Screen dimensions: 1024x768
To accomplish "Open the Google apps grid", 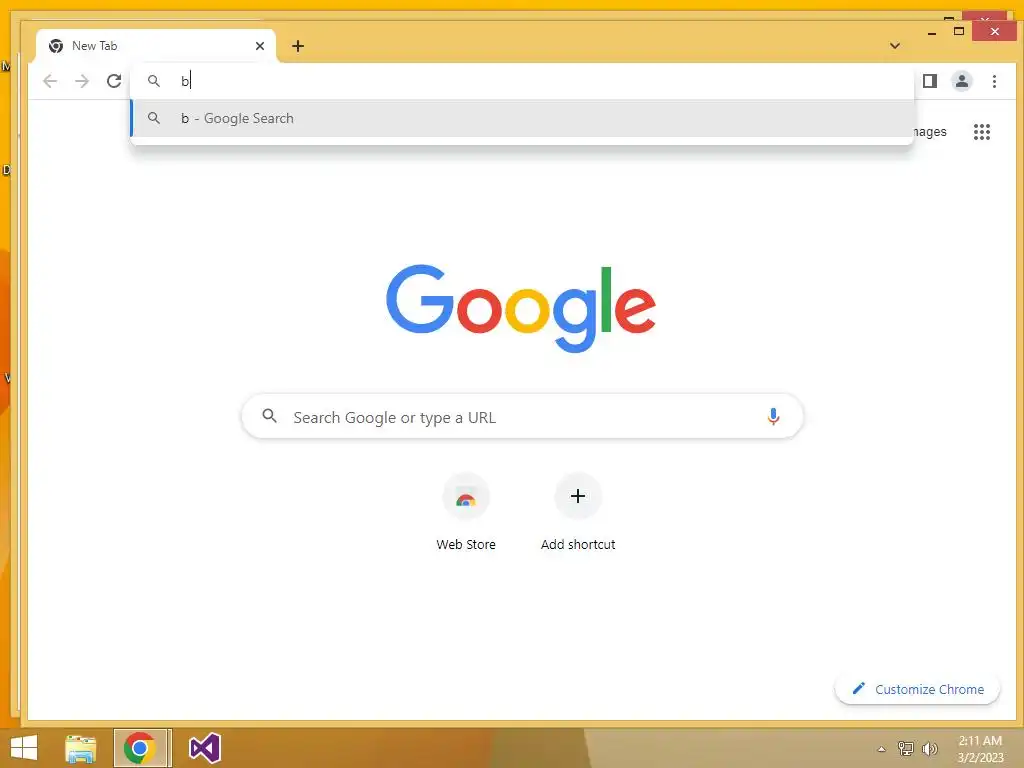I will pyautogui.click(x=982, y=132).
